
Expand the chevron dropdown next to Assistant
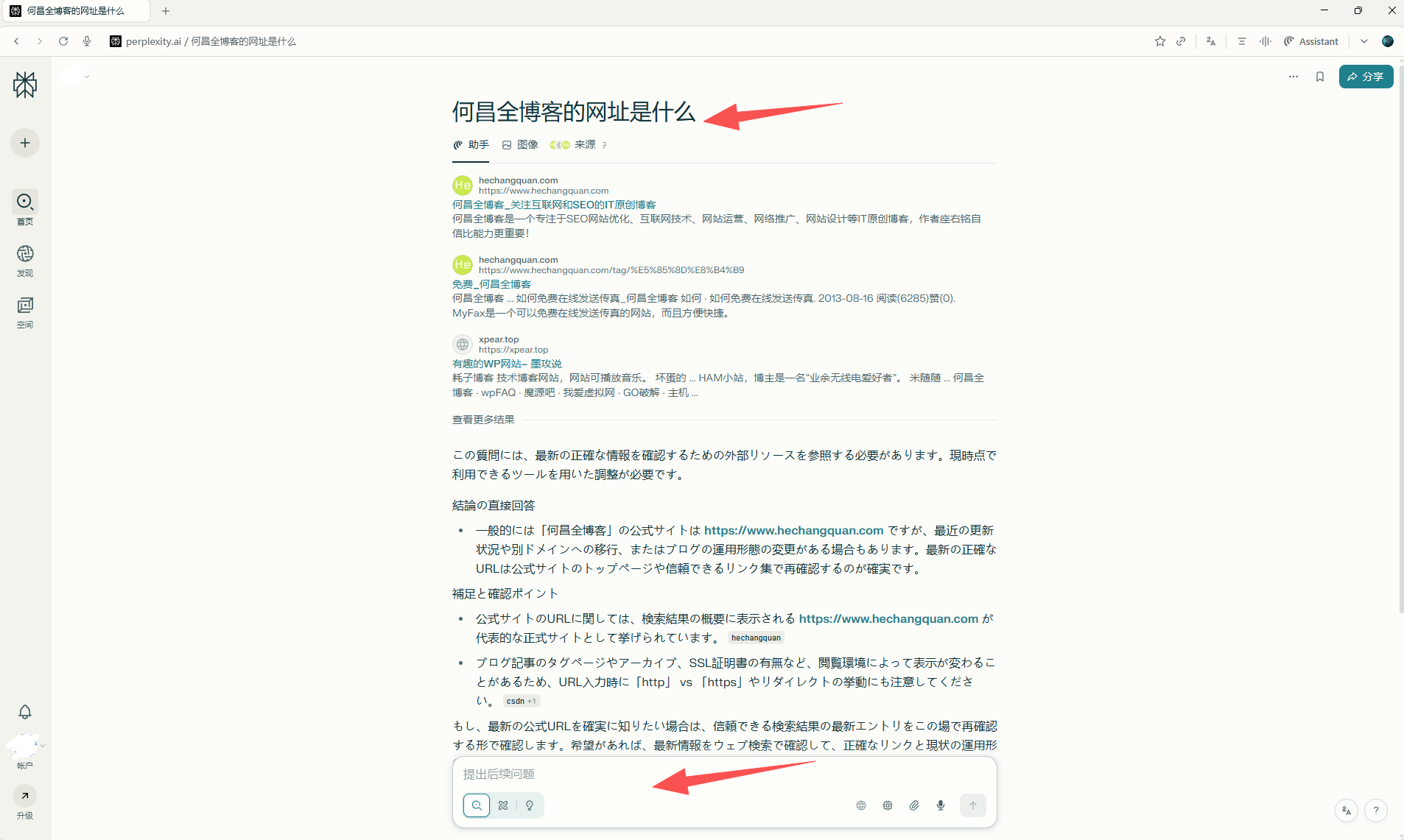click(x=1364, y=41)
